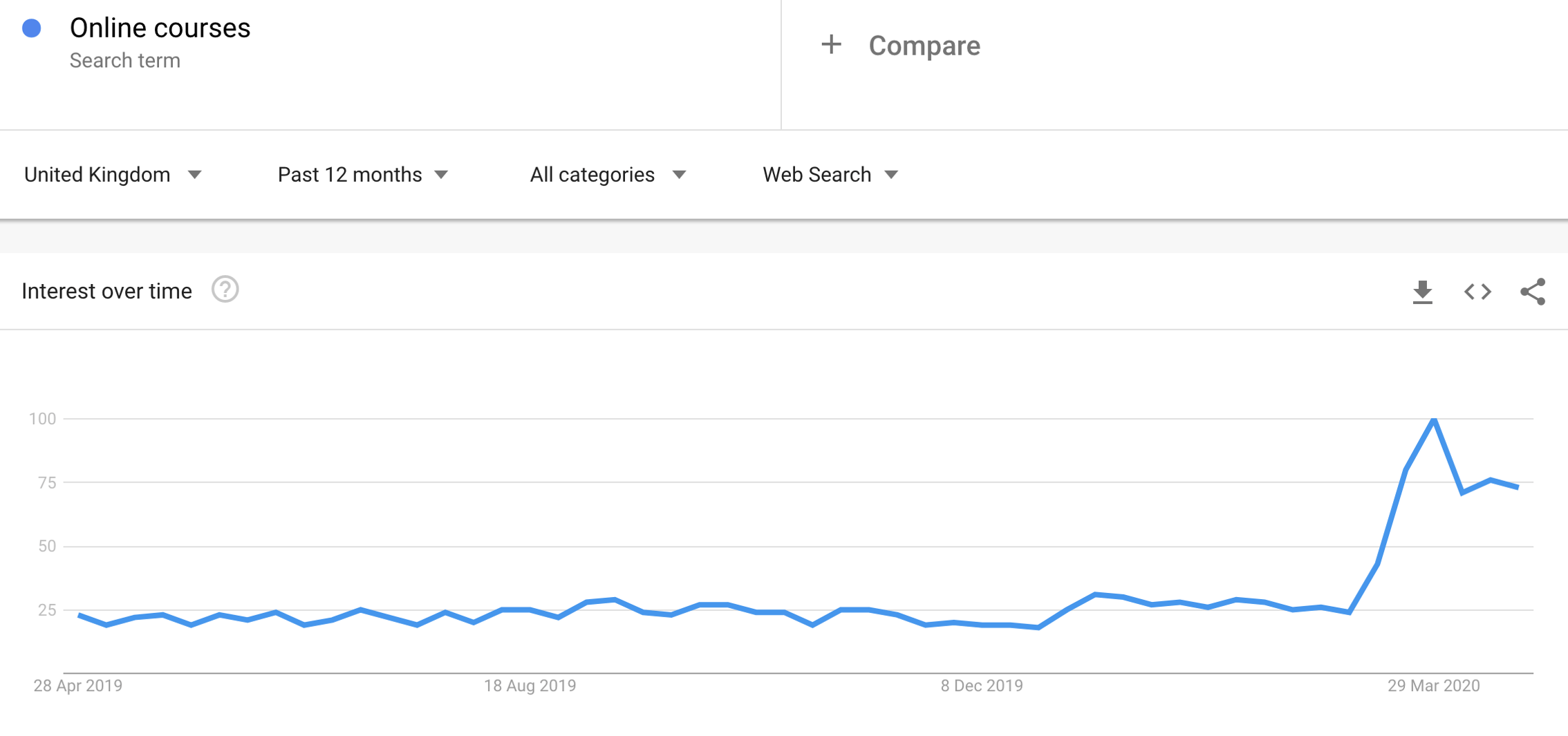Open the Interest over time help icon
1568x736 pixels.
[x=225, y=290]
